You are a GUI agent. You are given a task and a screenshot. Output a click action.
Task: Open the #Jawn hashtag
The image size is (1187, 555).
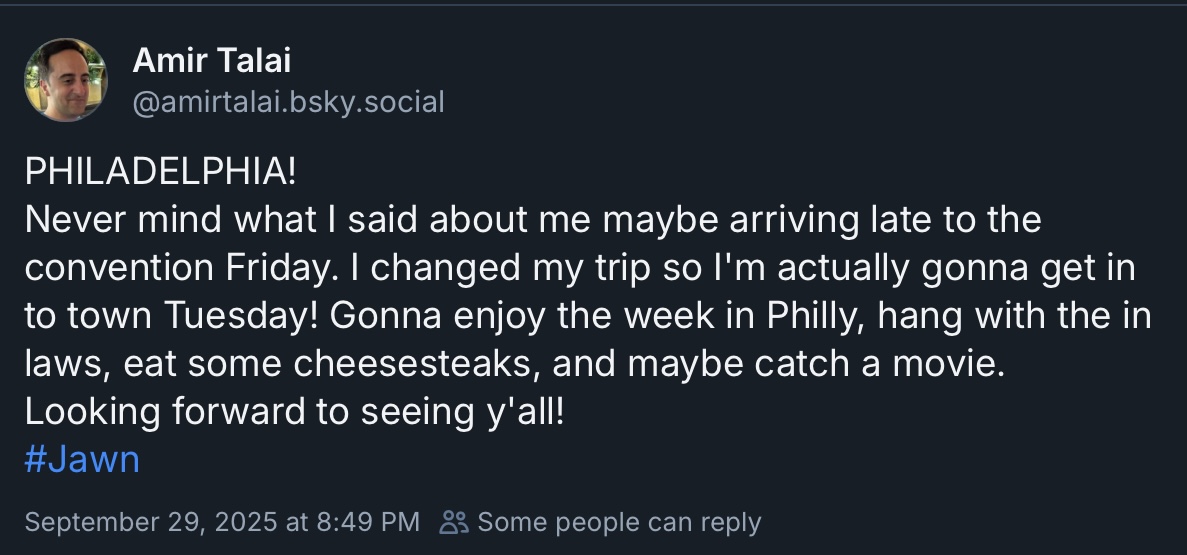[81, 460]
